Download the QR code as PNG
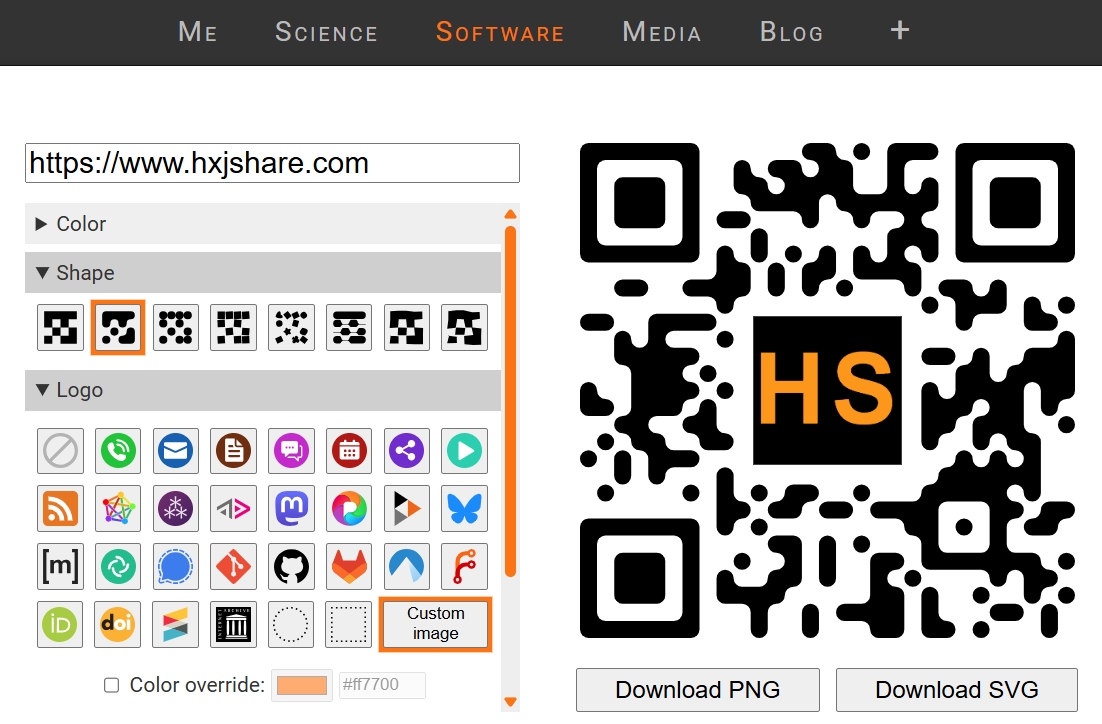The width and height of the screenshot is (1102, 724). click(698, 690)
